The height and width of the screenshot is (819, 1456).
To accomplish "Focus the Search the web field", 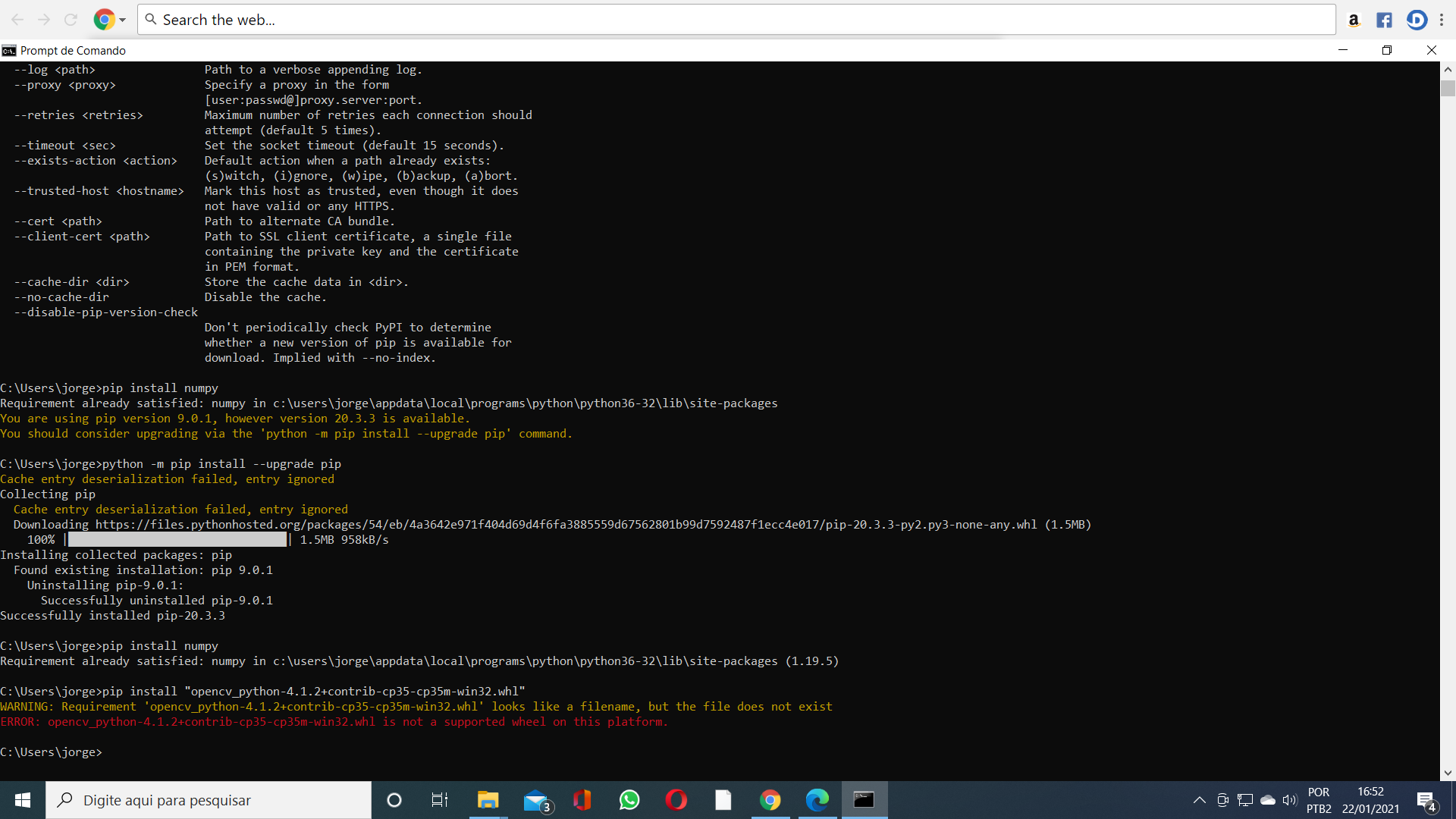I will 736,20.
